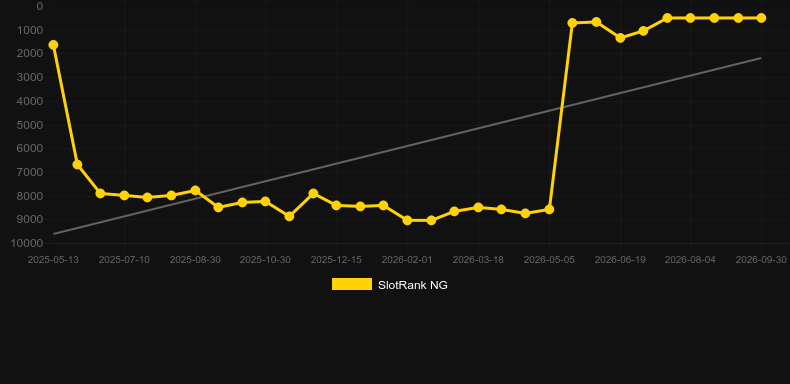Screen dimensions: 790x384
Task: Click the yellow SlotRank NG legend swatch
Action: pos(352,284)
